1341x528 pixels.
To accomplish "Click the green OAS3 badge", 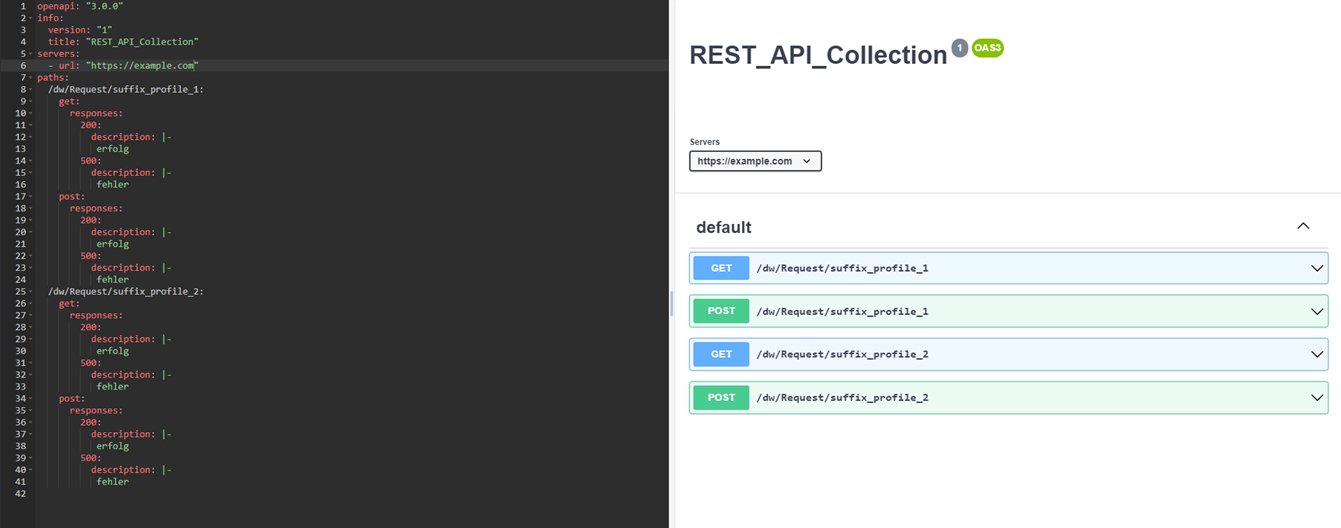I will [x=987, y=48].
